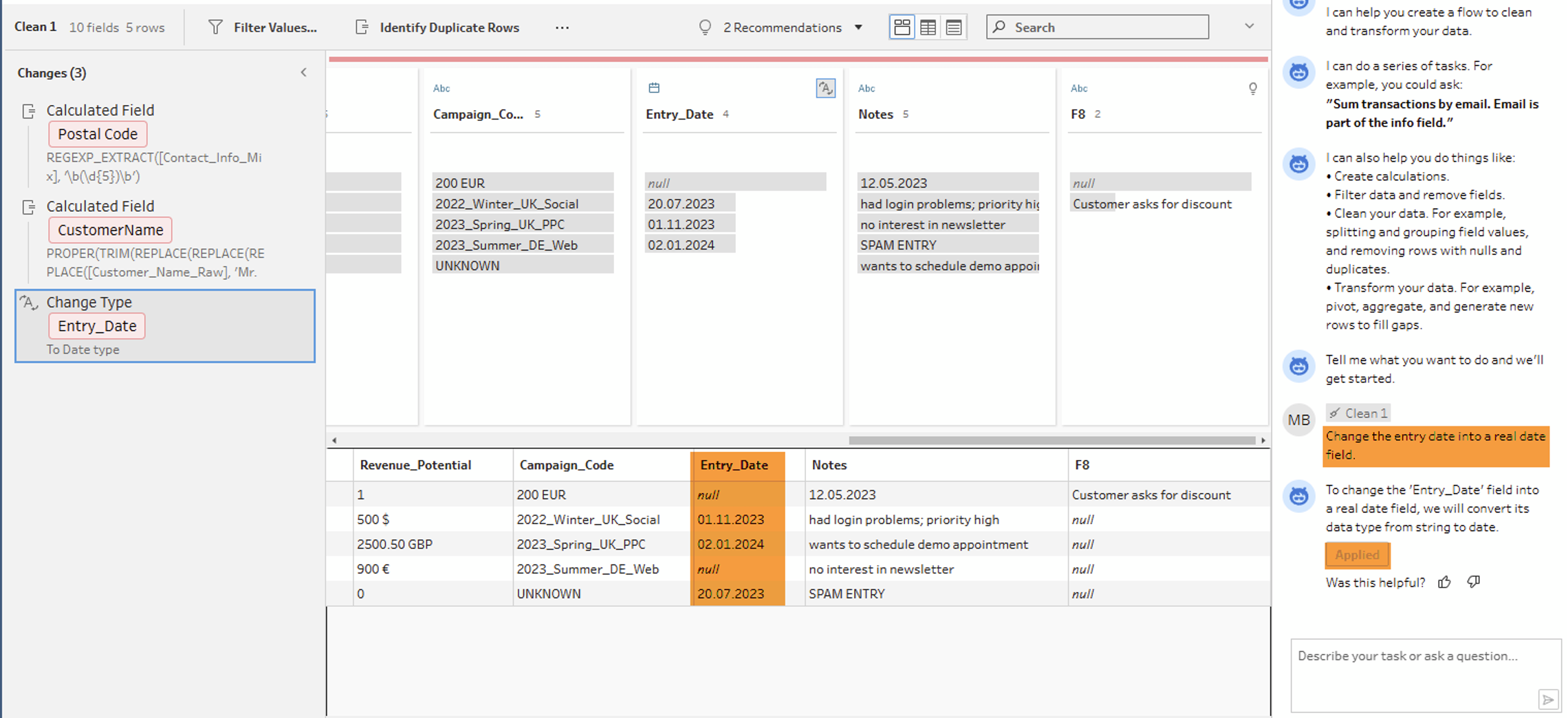Click the Identify Duplicate Rows icon

[362, 28]
